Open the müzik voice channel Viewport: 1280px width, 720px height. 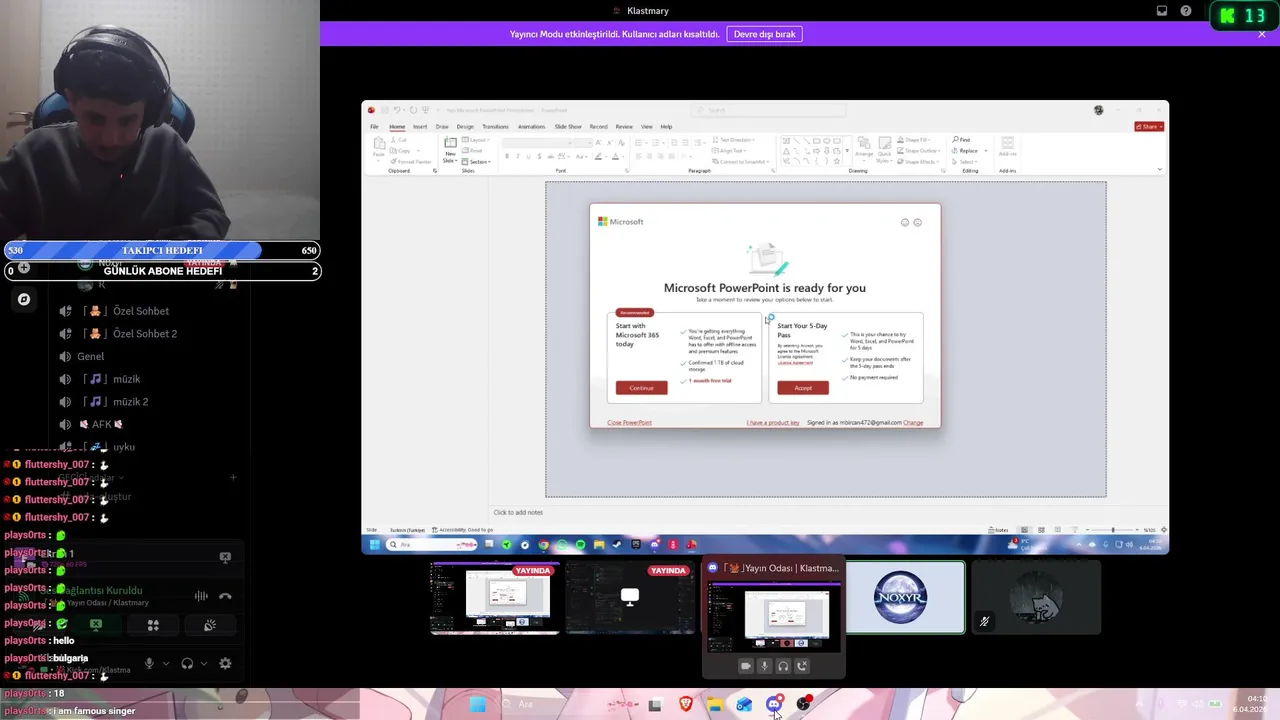113,379
